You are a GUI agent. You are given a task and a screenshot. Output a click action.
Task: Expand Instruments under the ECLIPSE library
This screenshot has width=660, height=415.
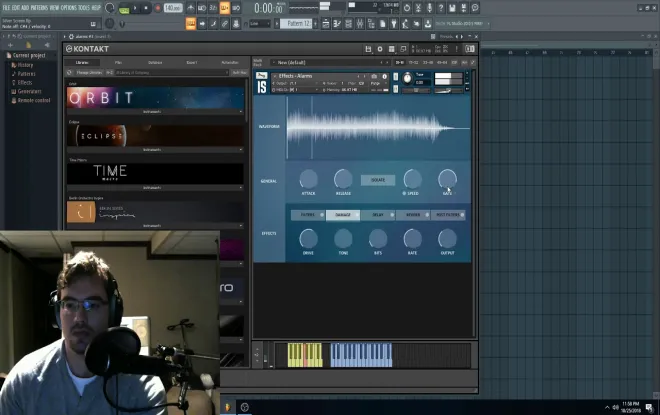pyautogui.click(x=155, y=150)
